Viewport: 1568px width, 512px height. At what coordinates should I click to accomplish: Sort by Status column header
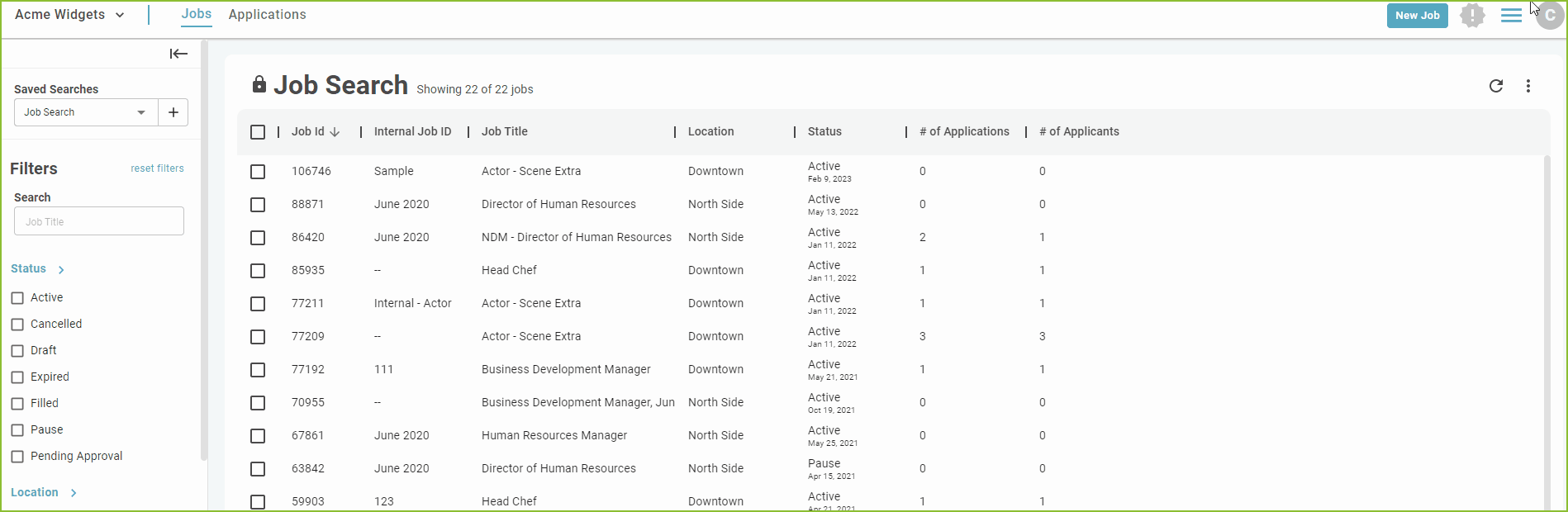coord(824,131)
